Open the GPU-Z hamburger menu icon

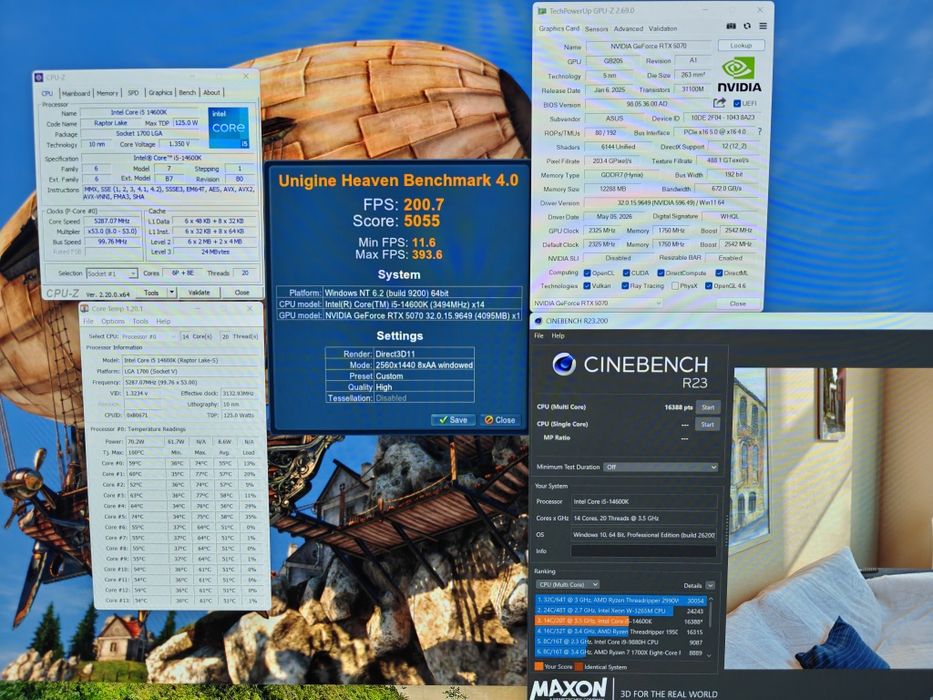point(763,26)
